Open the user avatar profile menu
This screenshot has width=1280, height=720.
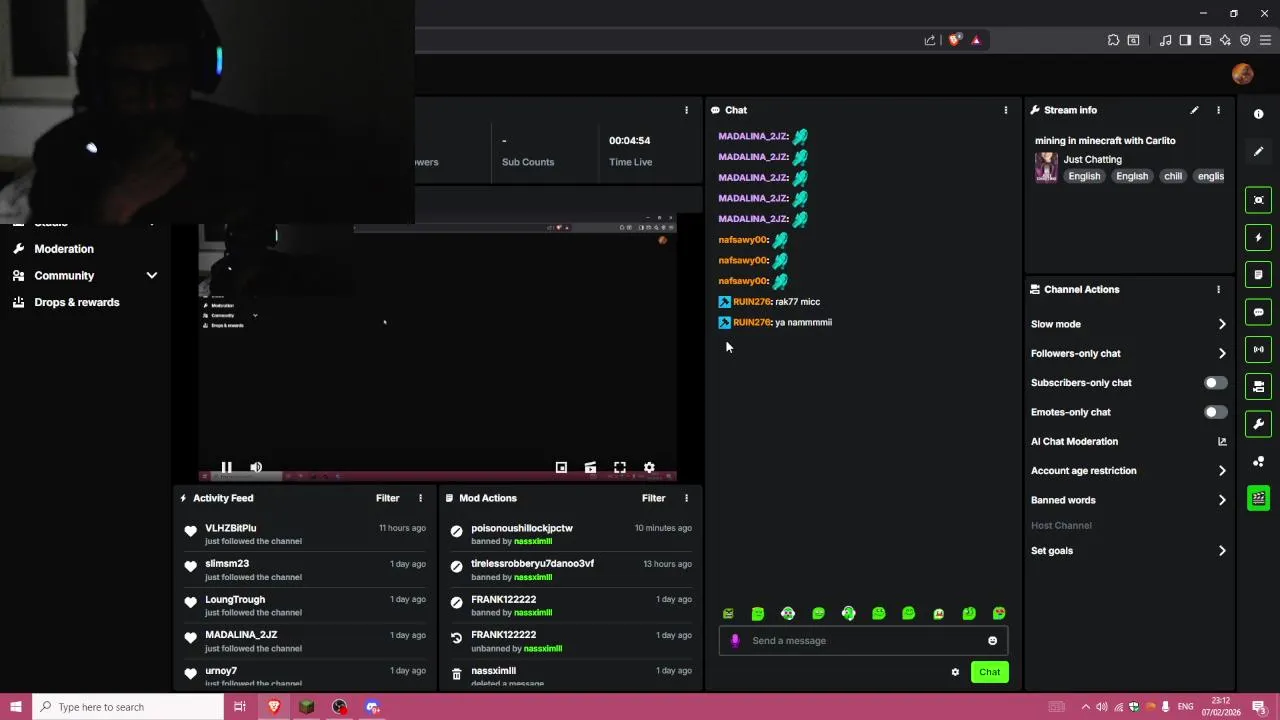(x=1242, y=74)
